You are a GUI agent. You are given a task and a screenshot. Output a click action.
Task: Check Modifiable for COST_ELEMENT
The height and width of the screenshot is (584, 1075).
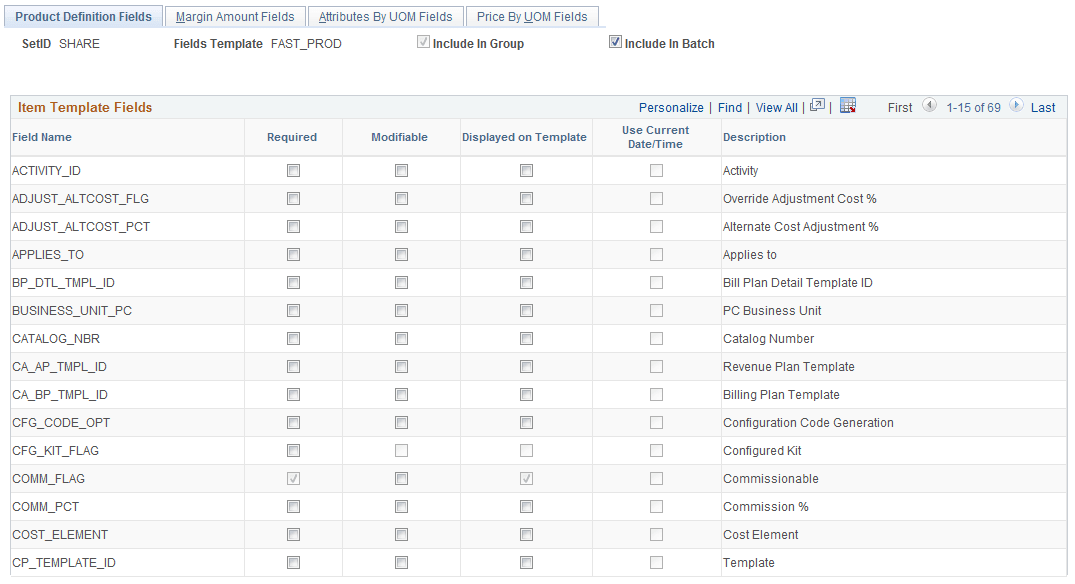[401, 534]
